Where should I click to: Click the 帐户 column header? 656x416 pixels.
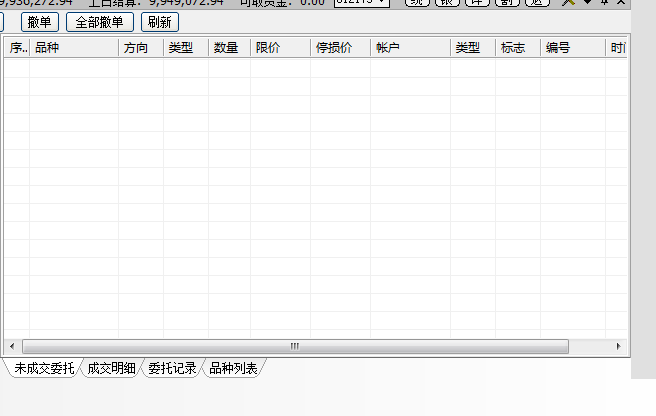409,48
